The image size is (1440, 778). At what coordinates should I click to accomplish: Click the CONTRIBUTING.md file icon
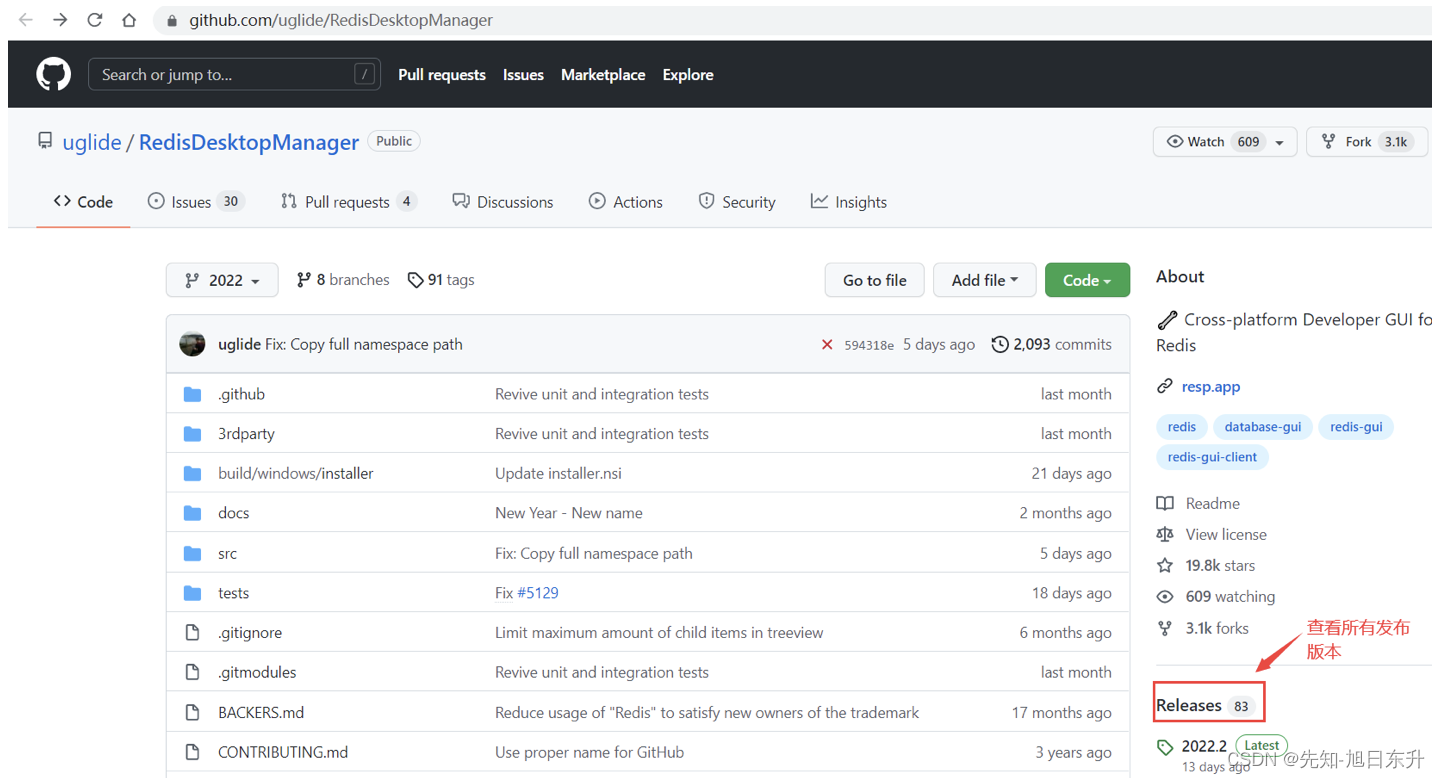pyautogui.click(x=193, y=752)
